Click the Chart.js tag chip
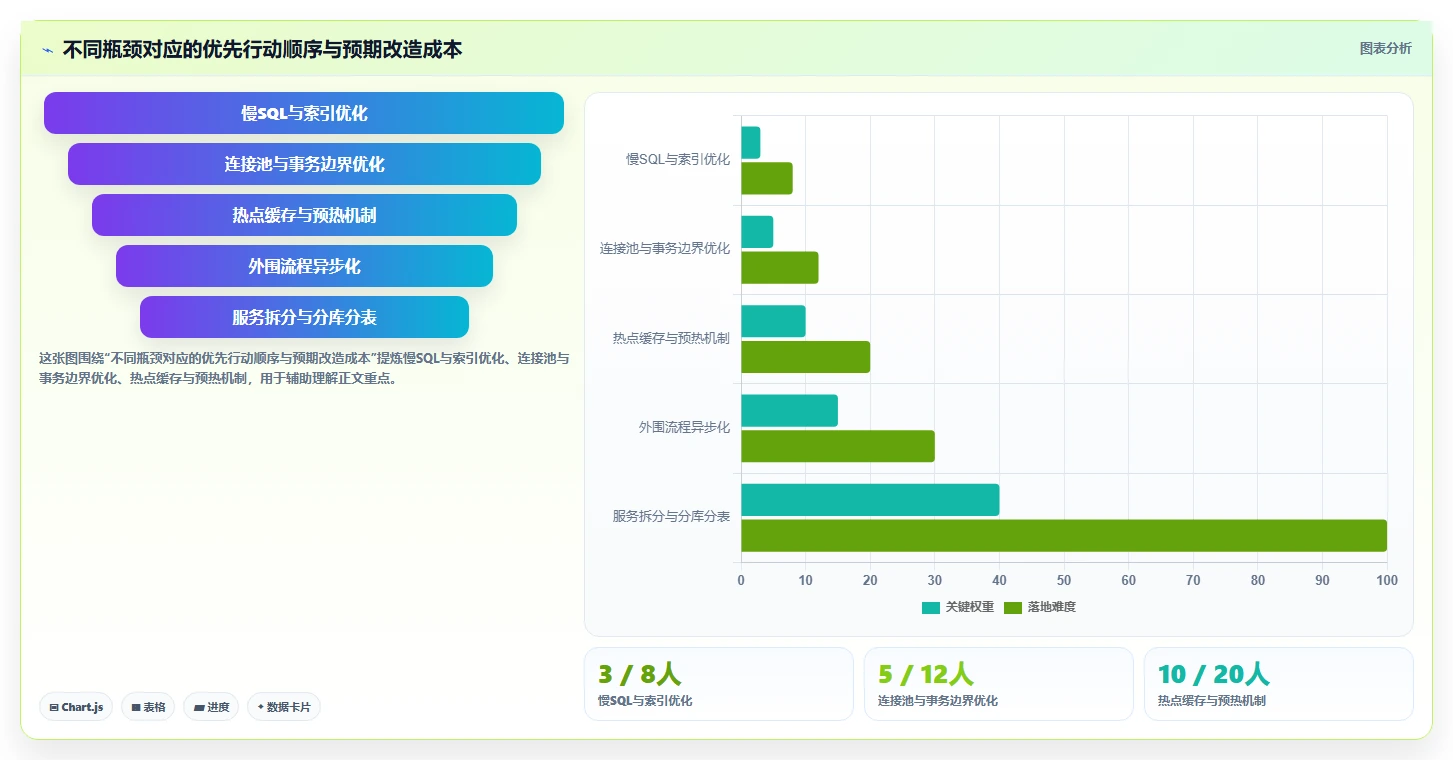 click(76, 707)
